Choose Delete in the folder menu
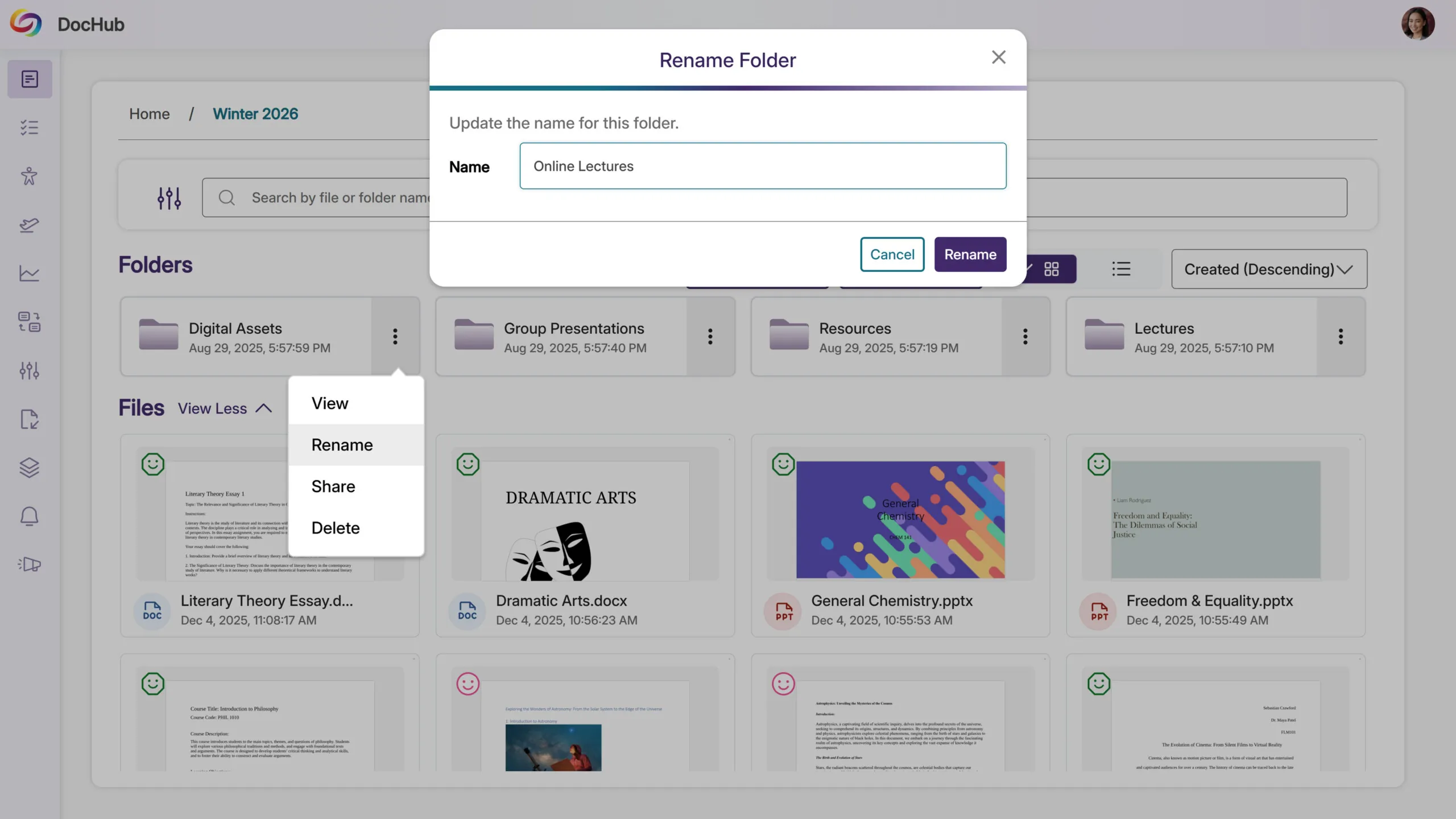 point(336,528)
